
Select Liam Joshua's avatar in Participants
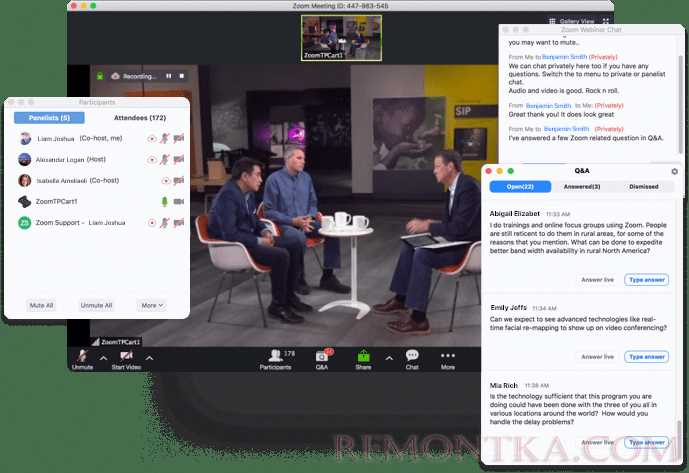pos(25,138)
